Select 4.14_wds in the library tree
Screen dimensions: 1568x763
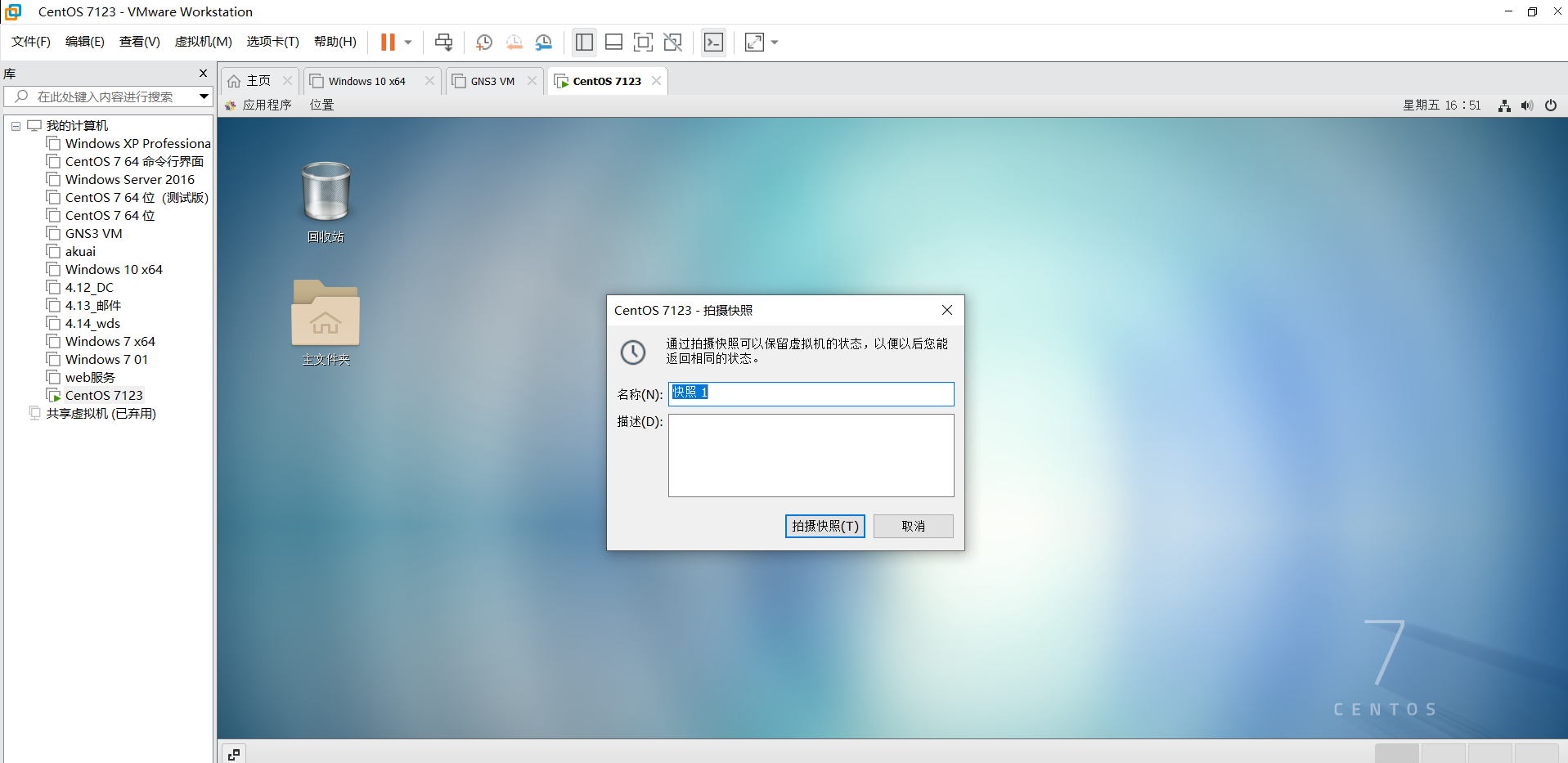click(x=83, y=324)
